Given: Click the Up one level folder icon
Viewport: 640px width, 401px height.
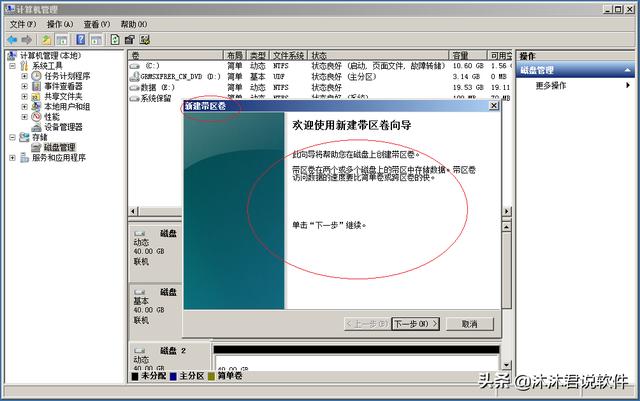Looking at the screenshot, I should pos(46,40).
